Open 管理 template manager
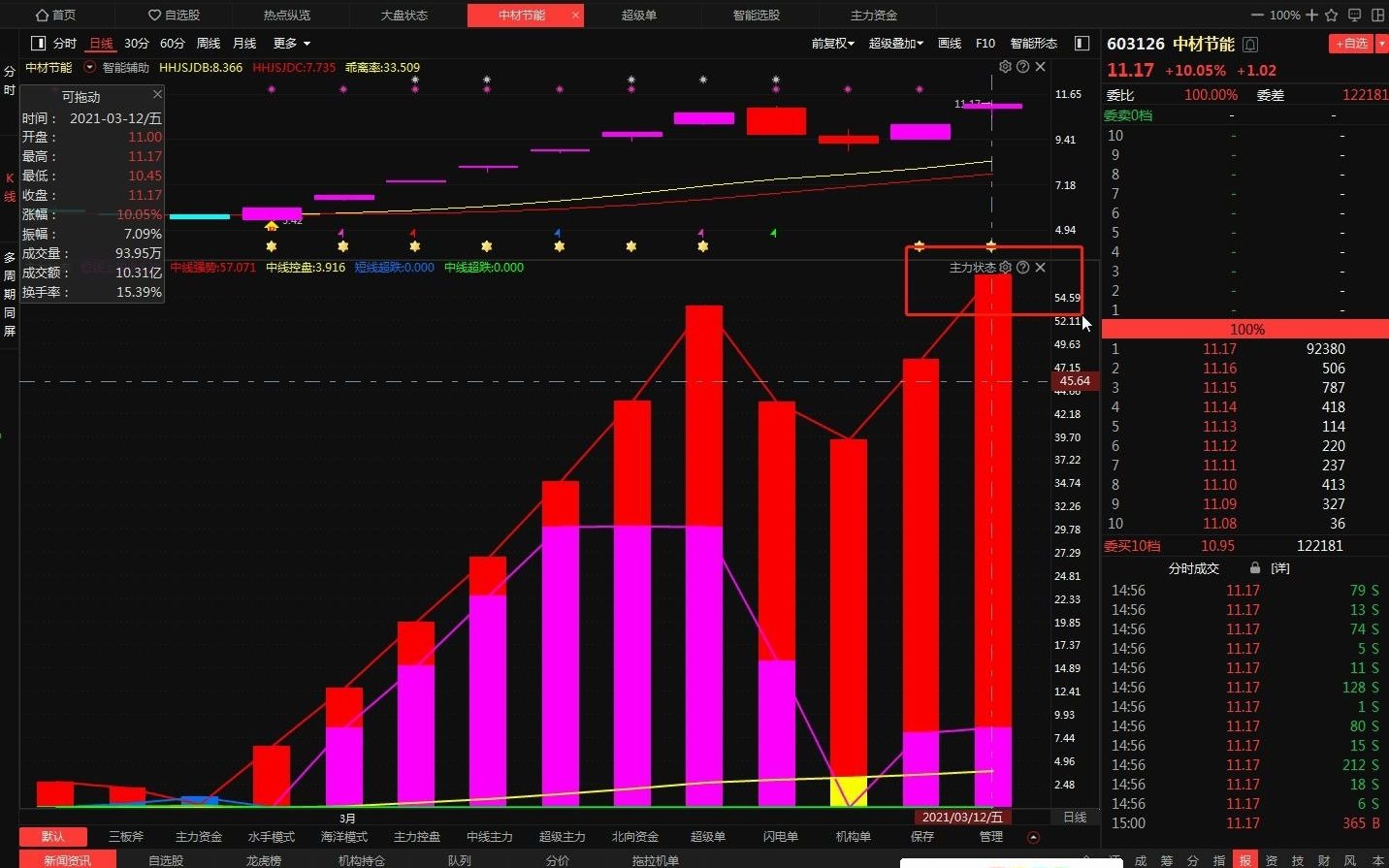The width and height of the screenshot is (1389, 868). tap(991, 837)
